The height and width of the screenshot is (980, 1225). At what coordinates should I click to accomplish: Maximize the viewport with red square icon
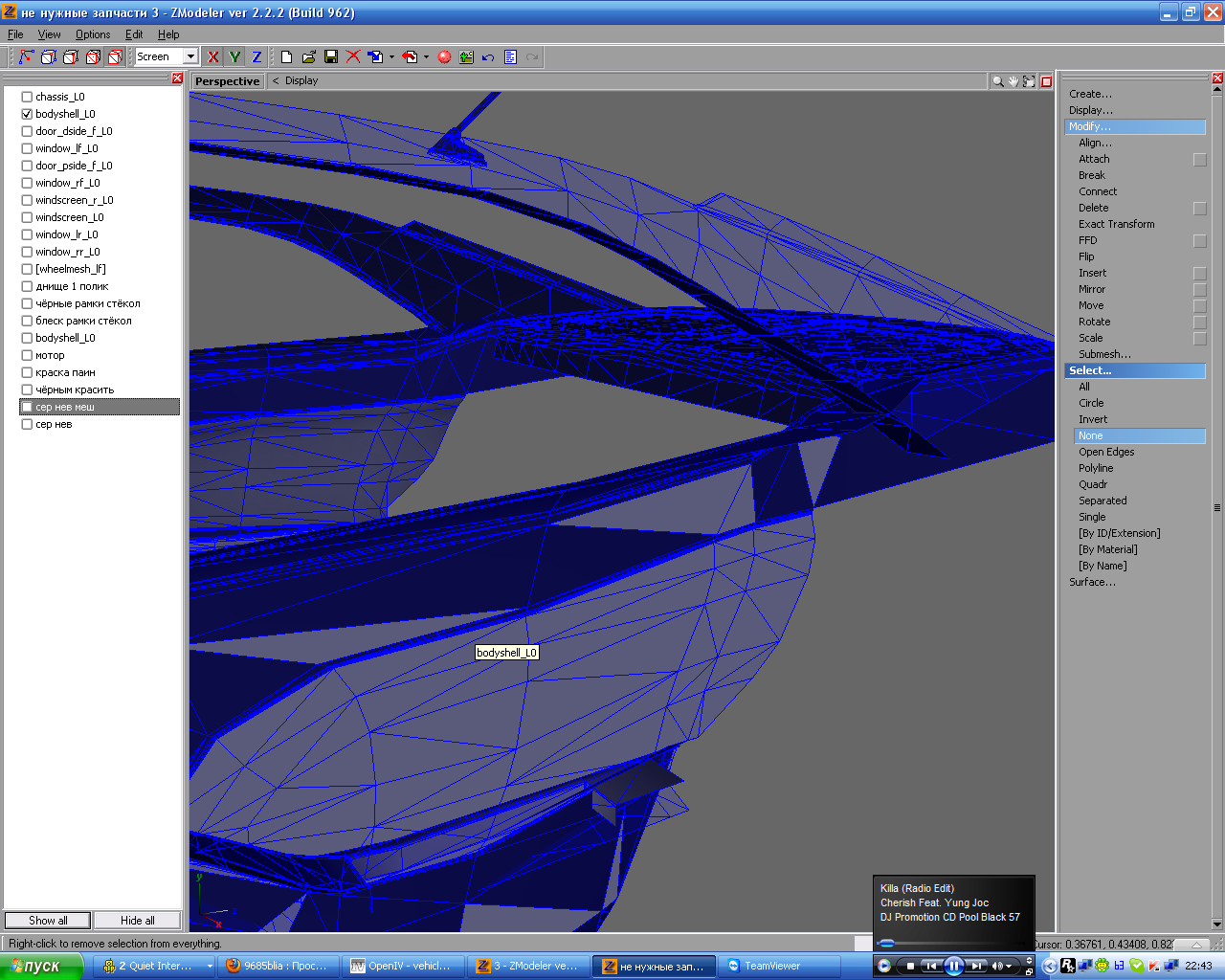(1047, 81)
